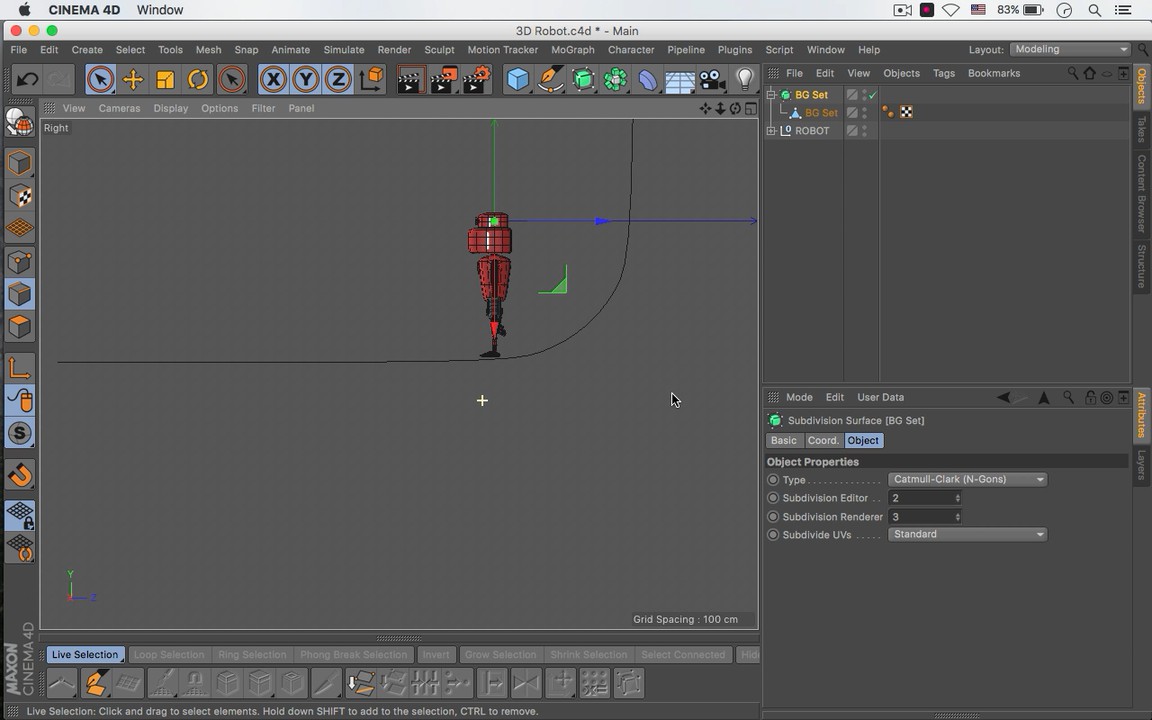Click the Light bulb icon
1152x720 pixels.
click(744, 80)
